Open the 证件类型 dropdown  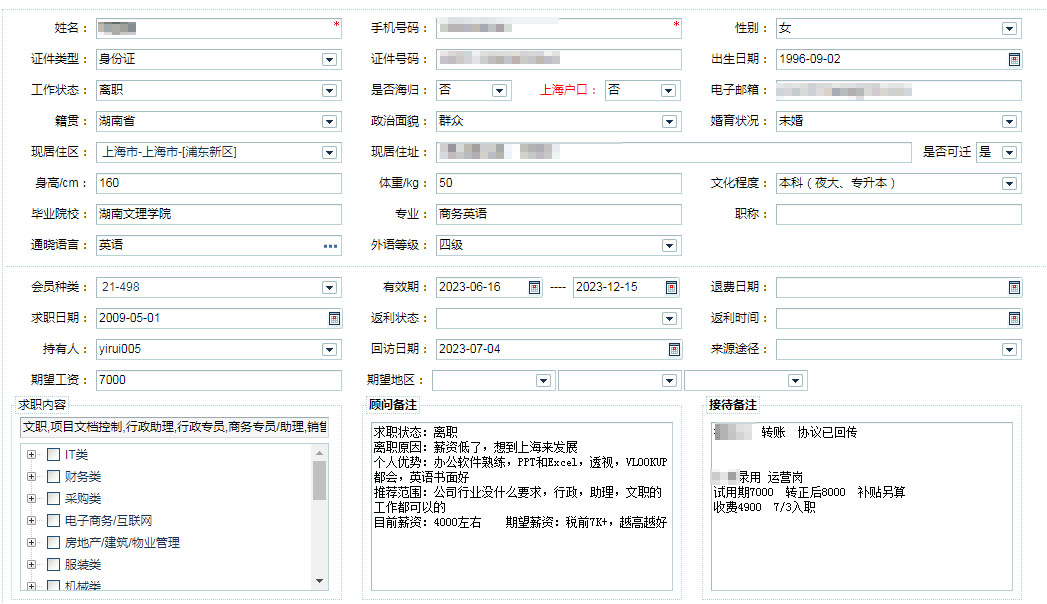click(x=329, y=59)
